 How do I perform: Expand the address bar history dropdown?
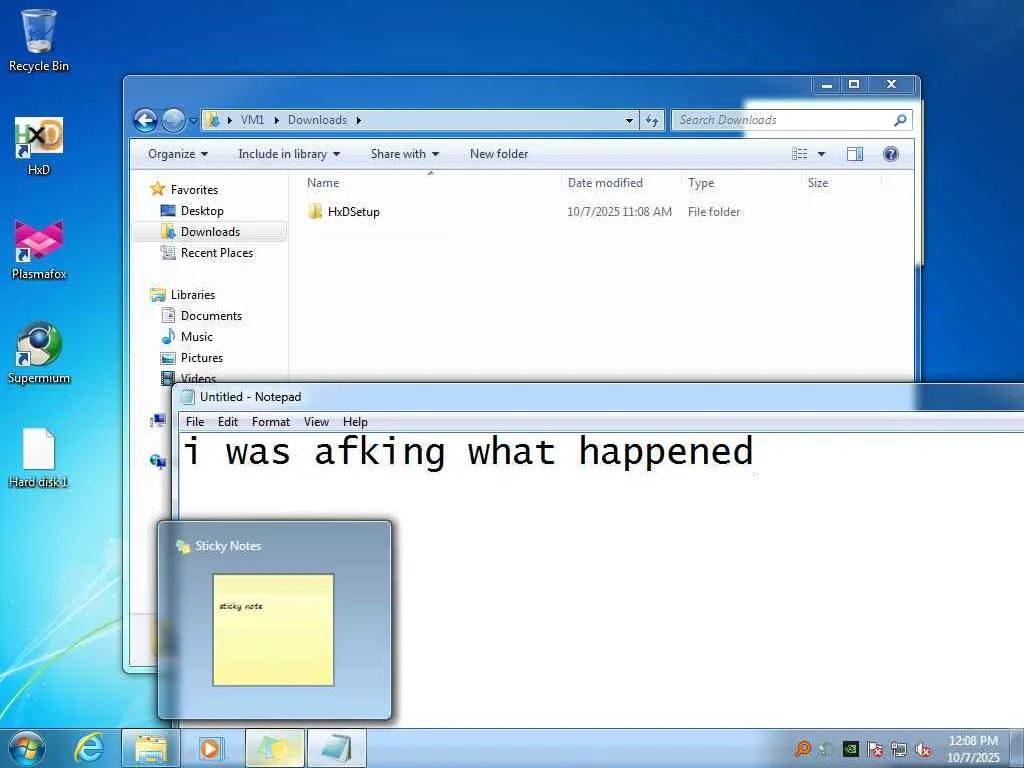pyautogui.click(x=629, y=120)
